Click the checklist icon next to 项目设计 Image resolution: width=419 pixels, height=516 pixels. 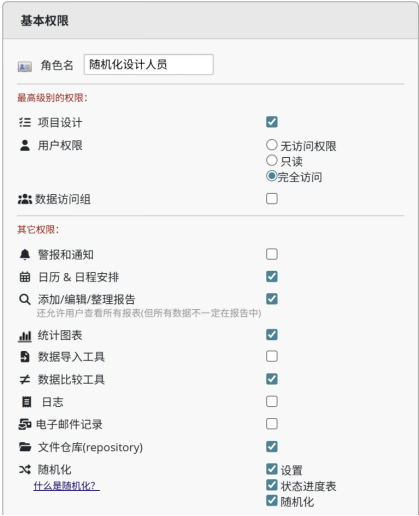point(25,122)
